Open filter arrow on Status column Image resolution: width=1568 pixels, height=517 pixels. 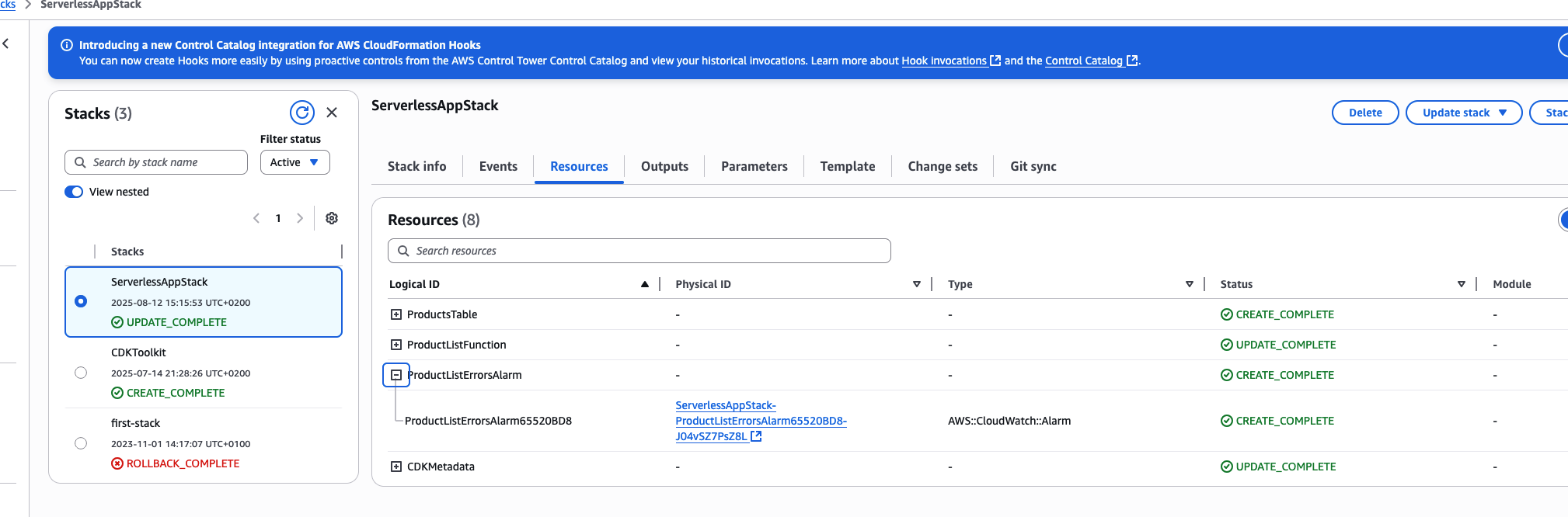click(x=1462, y=284)
